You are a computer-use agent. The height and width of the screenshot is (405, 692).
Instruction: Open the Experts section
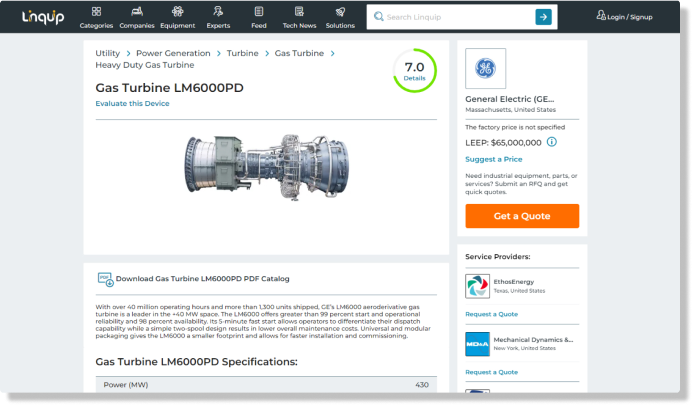(x=218, y=18)
